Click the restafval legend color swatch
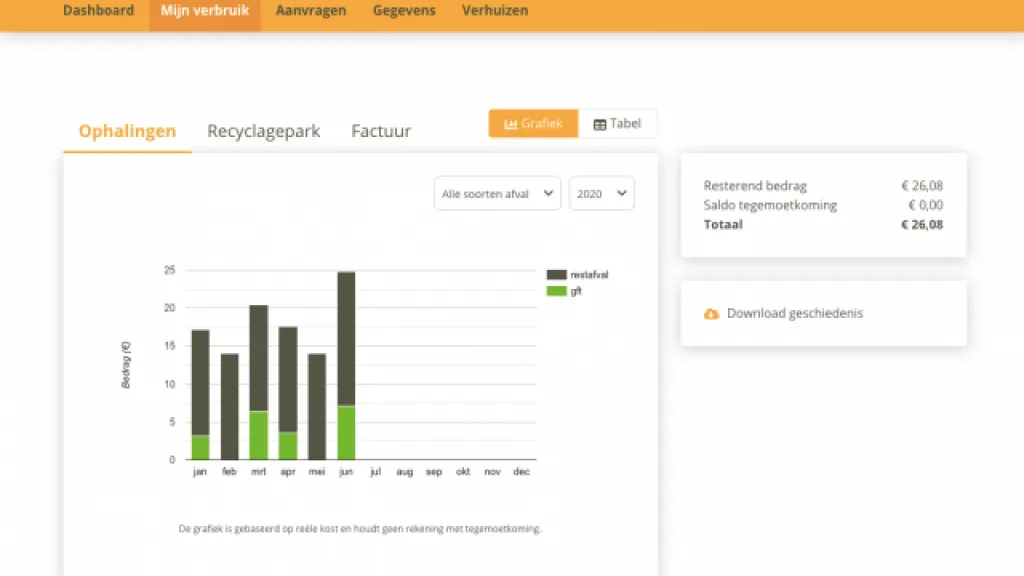The image size is (1024, 576). (557, 274)
